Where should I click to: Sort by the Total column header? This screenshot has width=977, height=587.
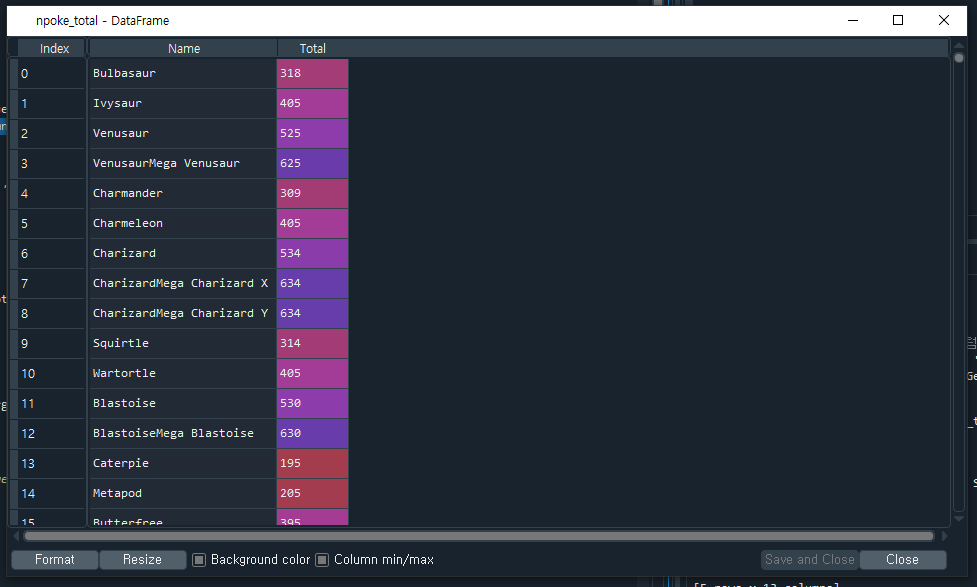point(312,49)
